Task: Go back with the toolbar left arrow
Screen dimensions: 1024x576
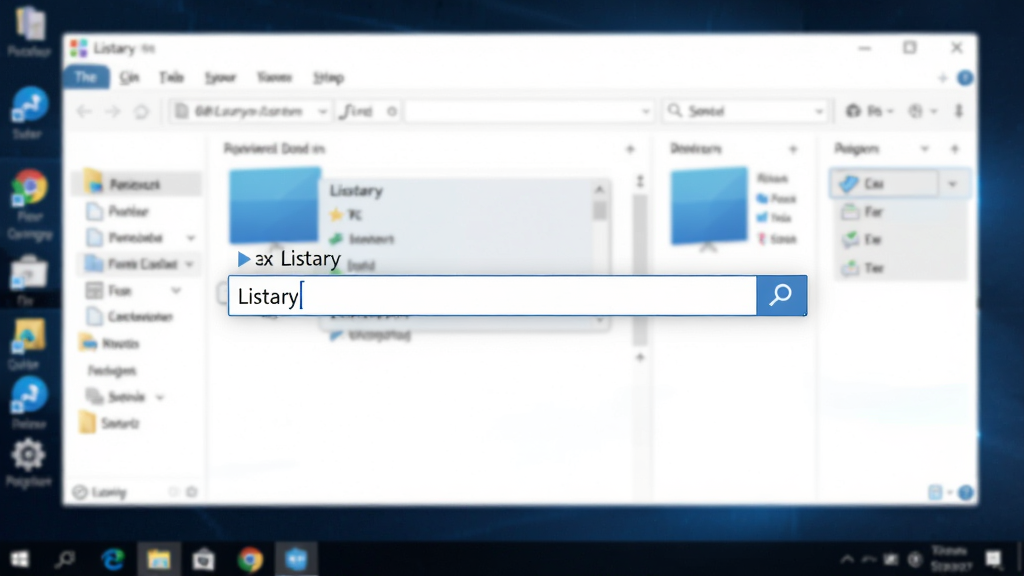Action: [x=84, y=112]
